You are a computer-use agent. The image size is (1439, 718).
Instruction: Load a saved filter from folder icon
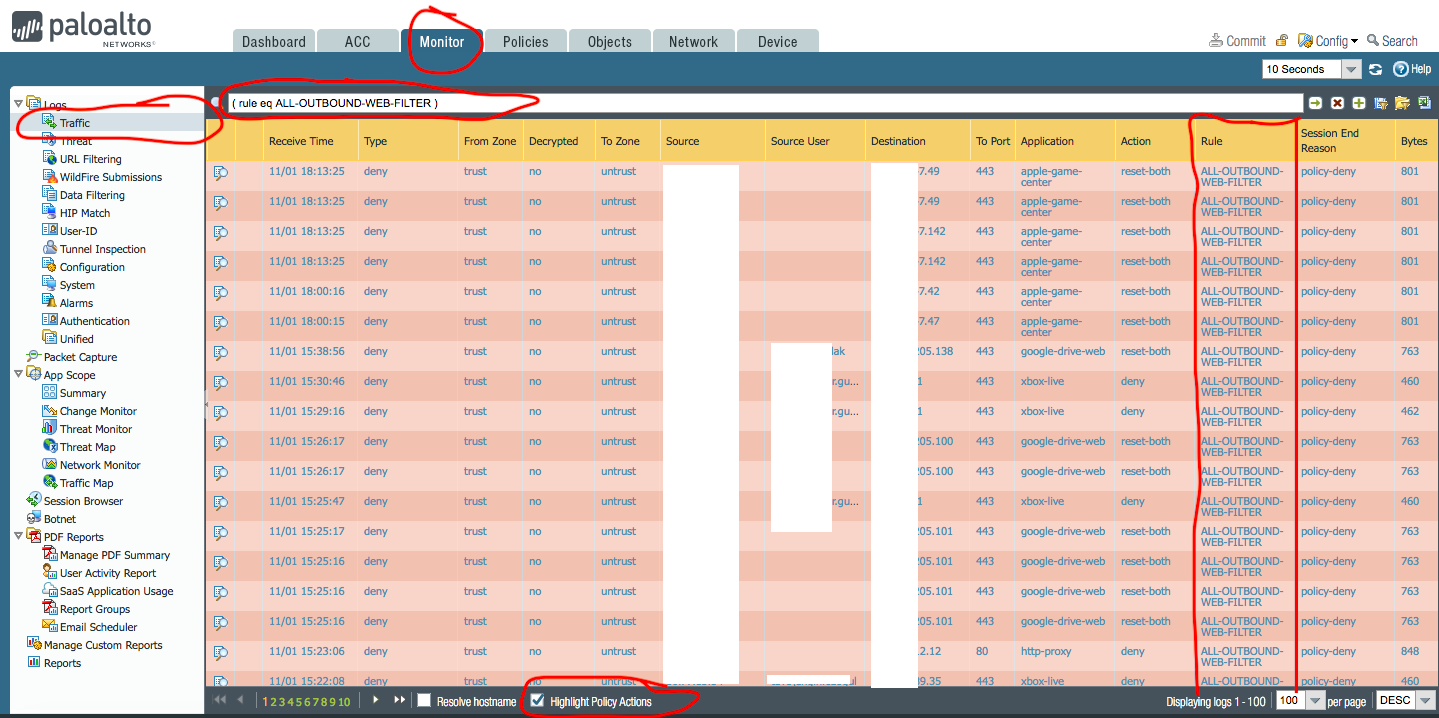[x=1402, y=103]
